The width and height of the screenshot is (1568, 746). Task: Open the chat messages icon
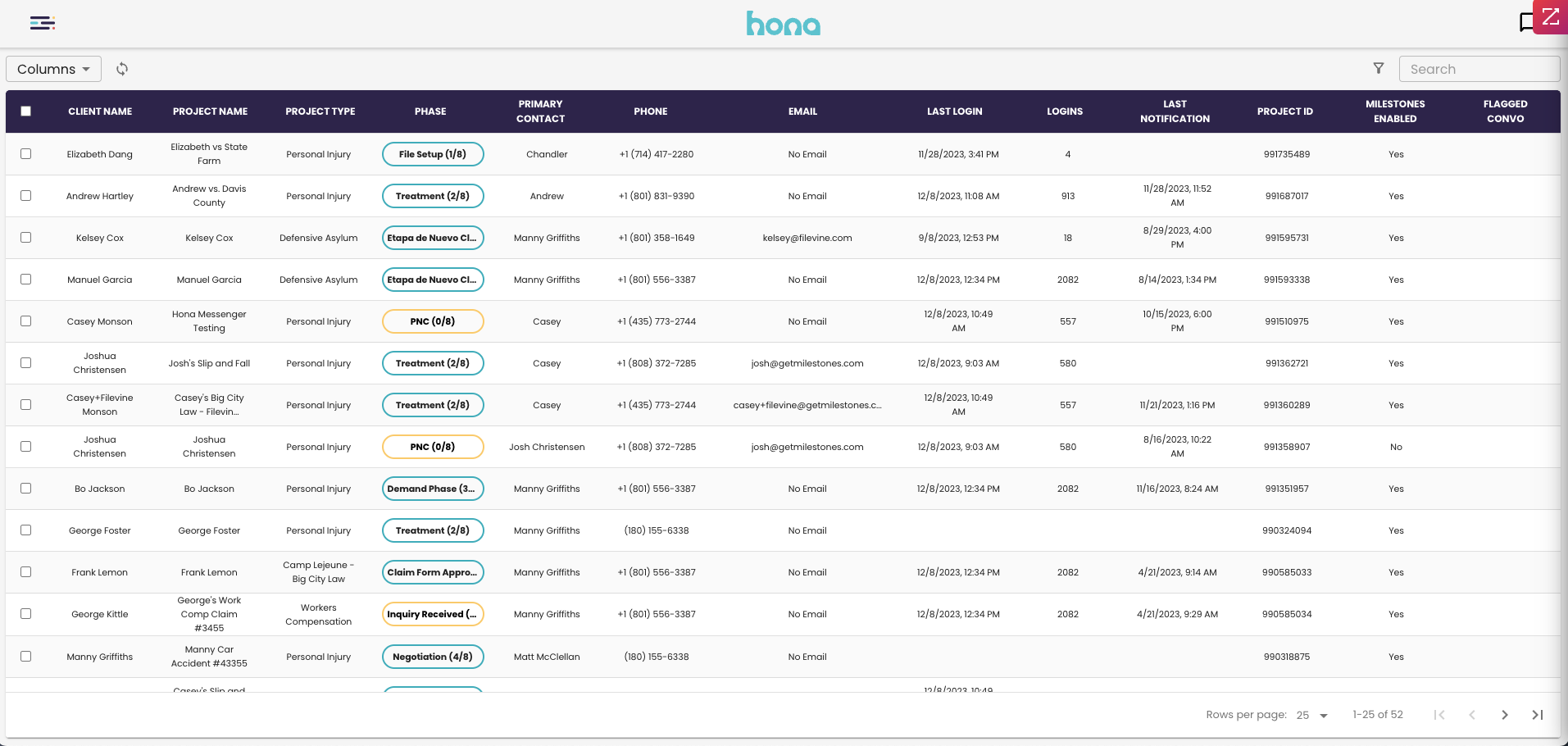[1526, 22]
